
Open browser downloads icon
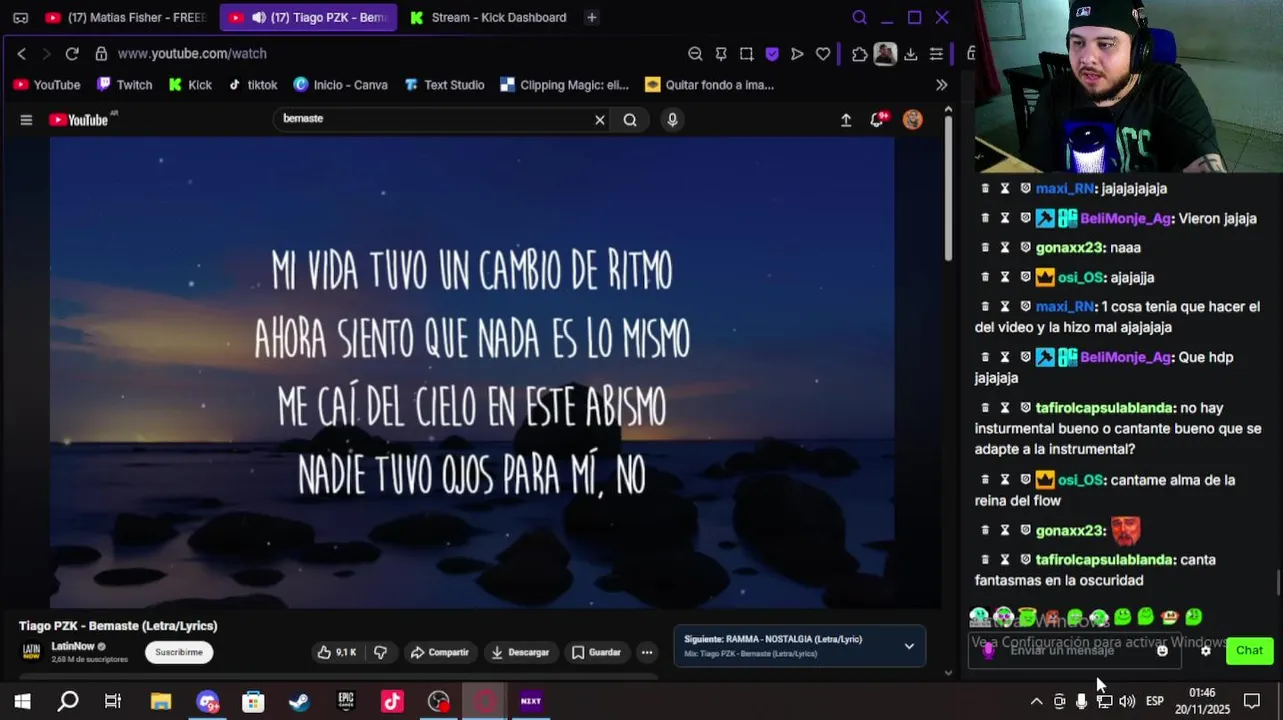tap(910, 54)
